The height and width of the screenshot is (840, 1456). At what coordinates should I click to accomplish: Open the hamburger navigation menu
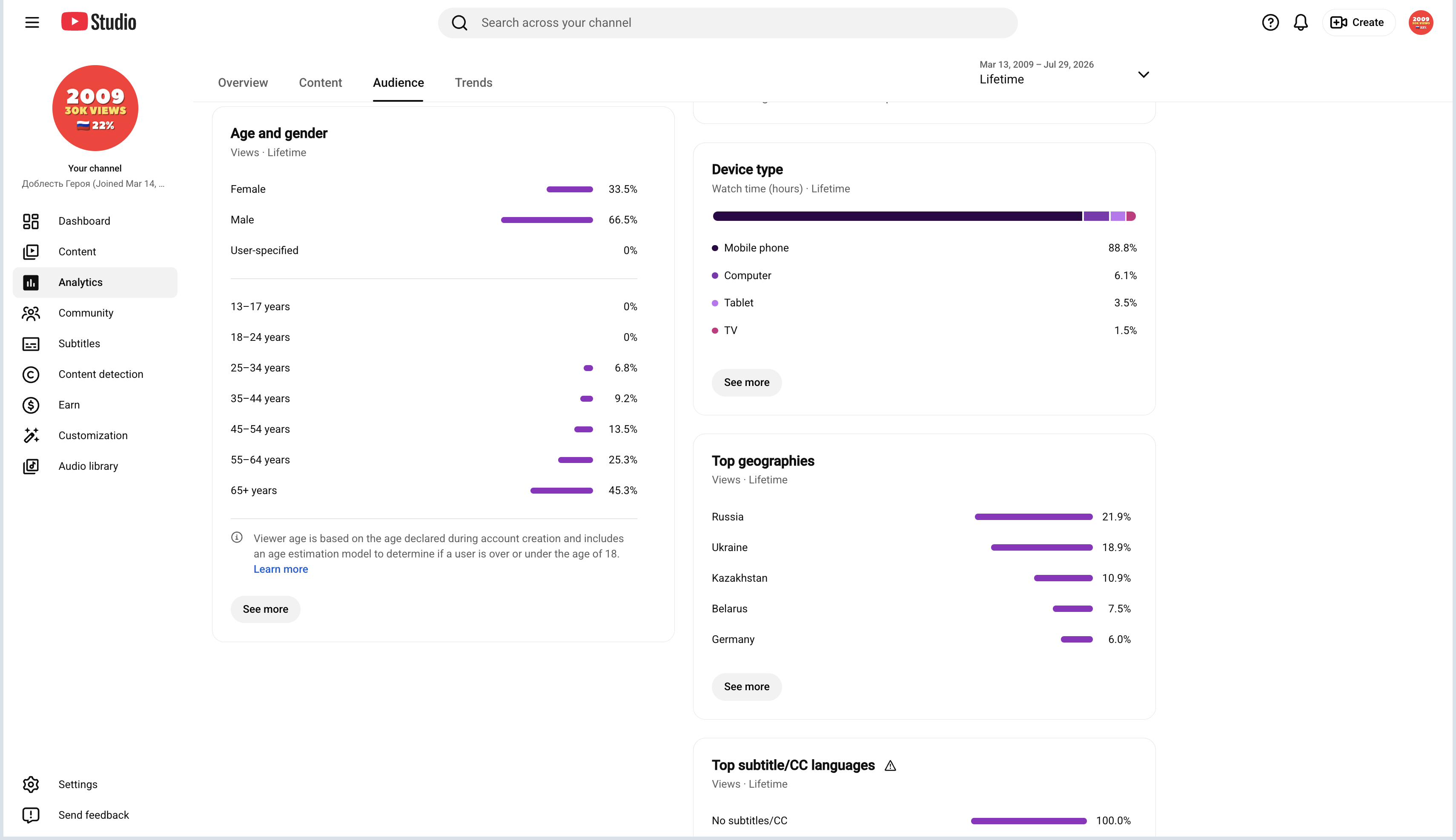tap(32, 23)
